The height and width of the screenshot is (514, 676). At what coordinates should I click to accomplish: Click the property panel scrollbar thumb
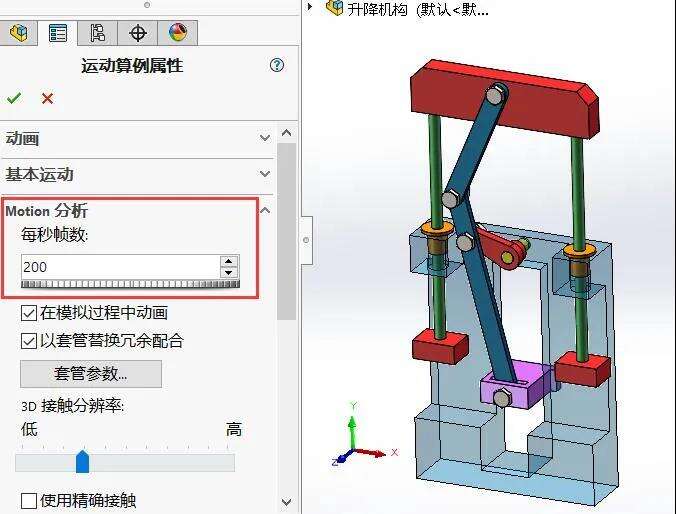pos(287,231)
